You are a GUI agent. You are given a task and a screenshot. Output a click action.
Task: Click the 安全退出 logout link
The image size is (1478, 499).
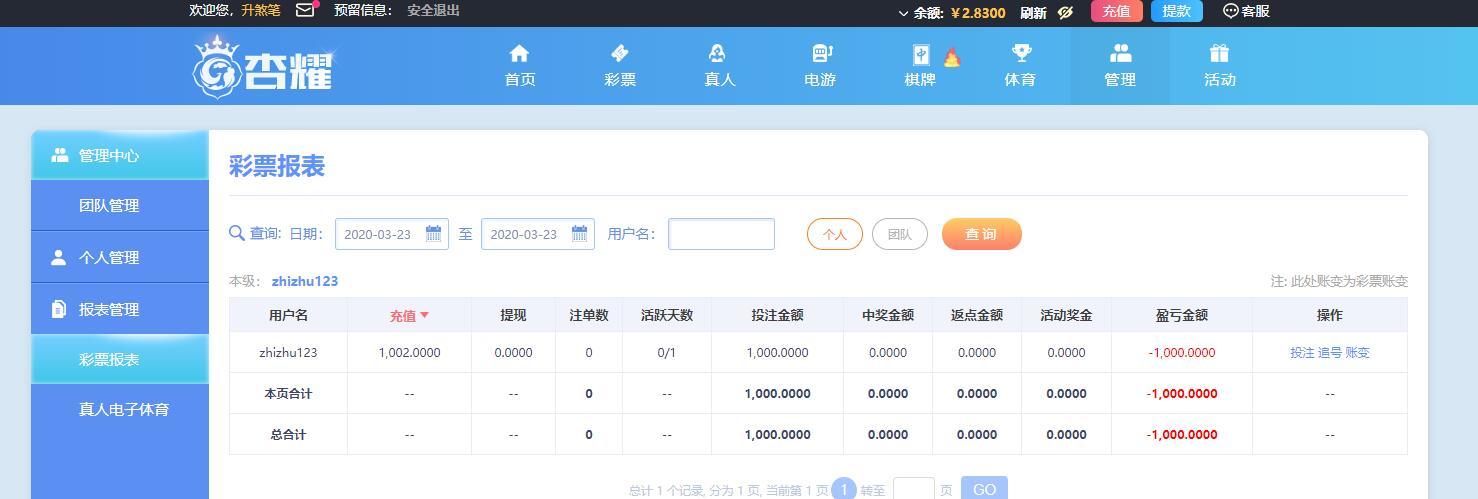(433, 11)
